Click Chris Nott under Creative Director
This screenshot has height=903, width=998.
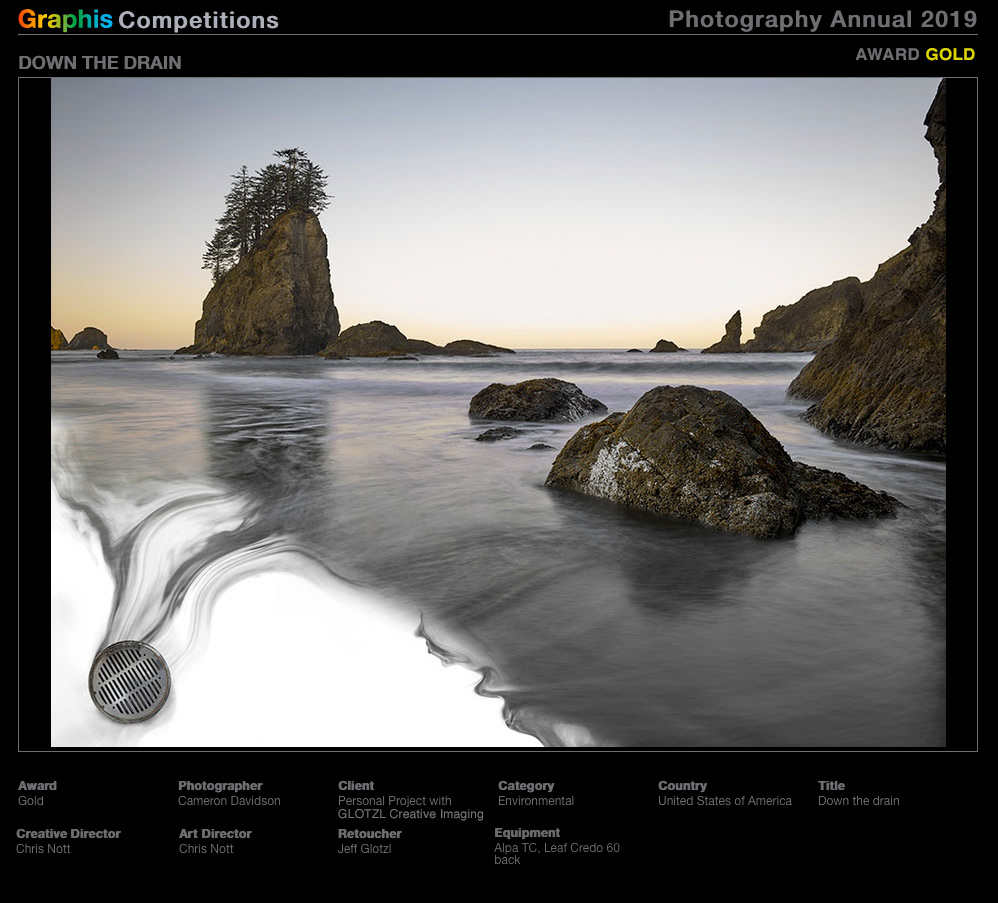(43, 848)
